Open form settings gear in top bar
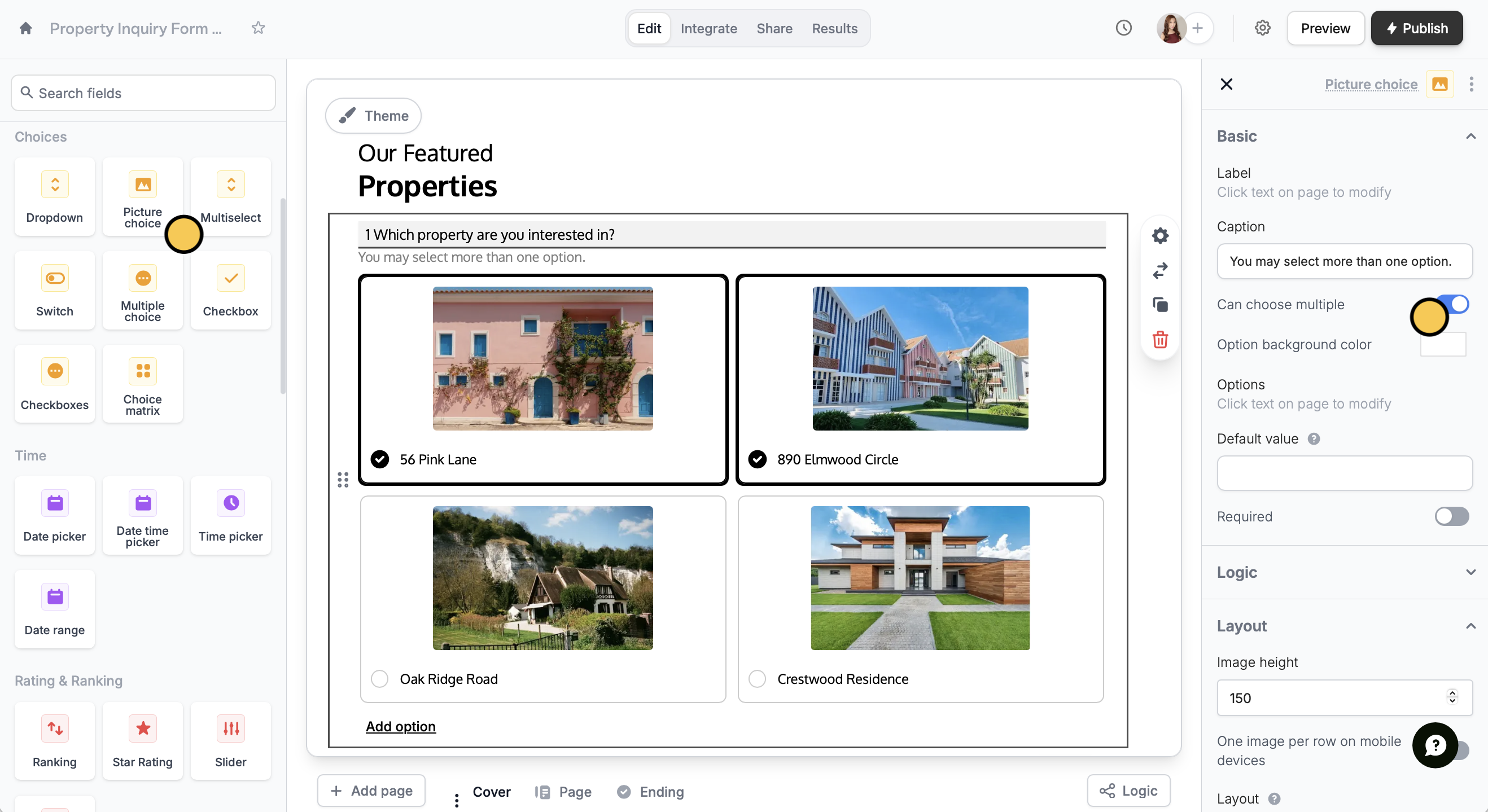 (1262, 28)
